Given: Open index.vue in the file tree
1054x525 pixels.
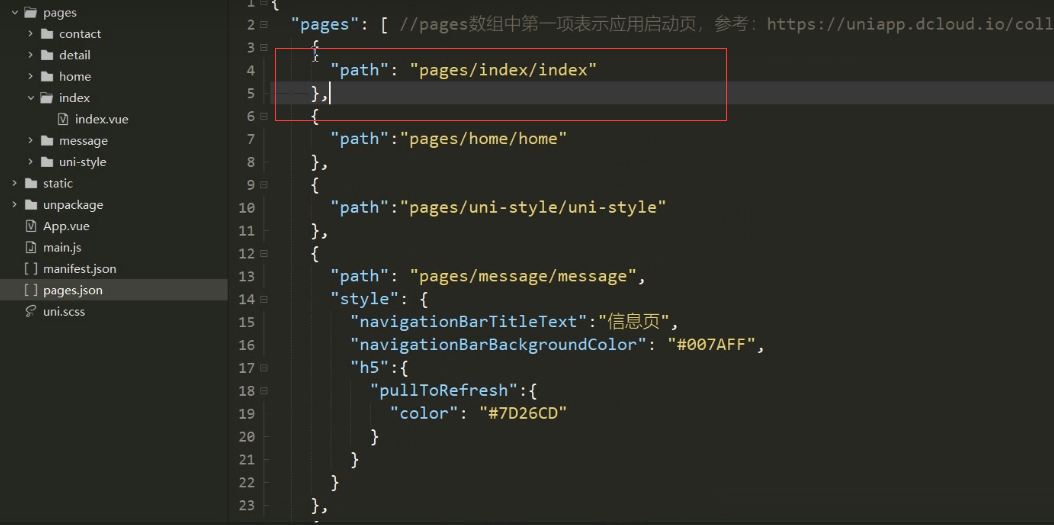Looking at the screenshot, I should pyautogui.click(x=102, y=119).
